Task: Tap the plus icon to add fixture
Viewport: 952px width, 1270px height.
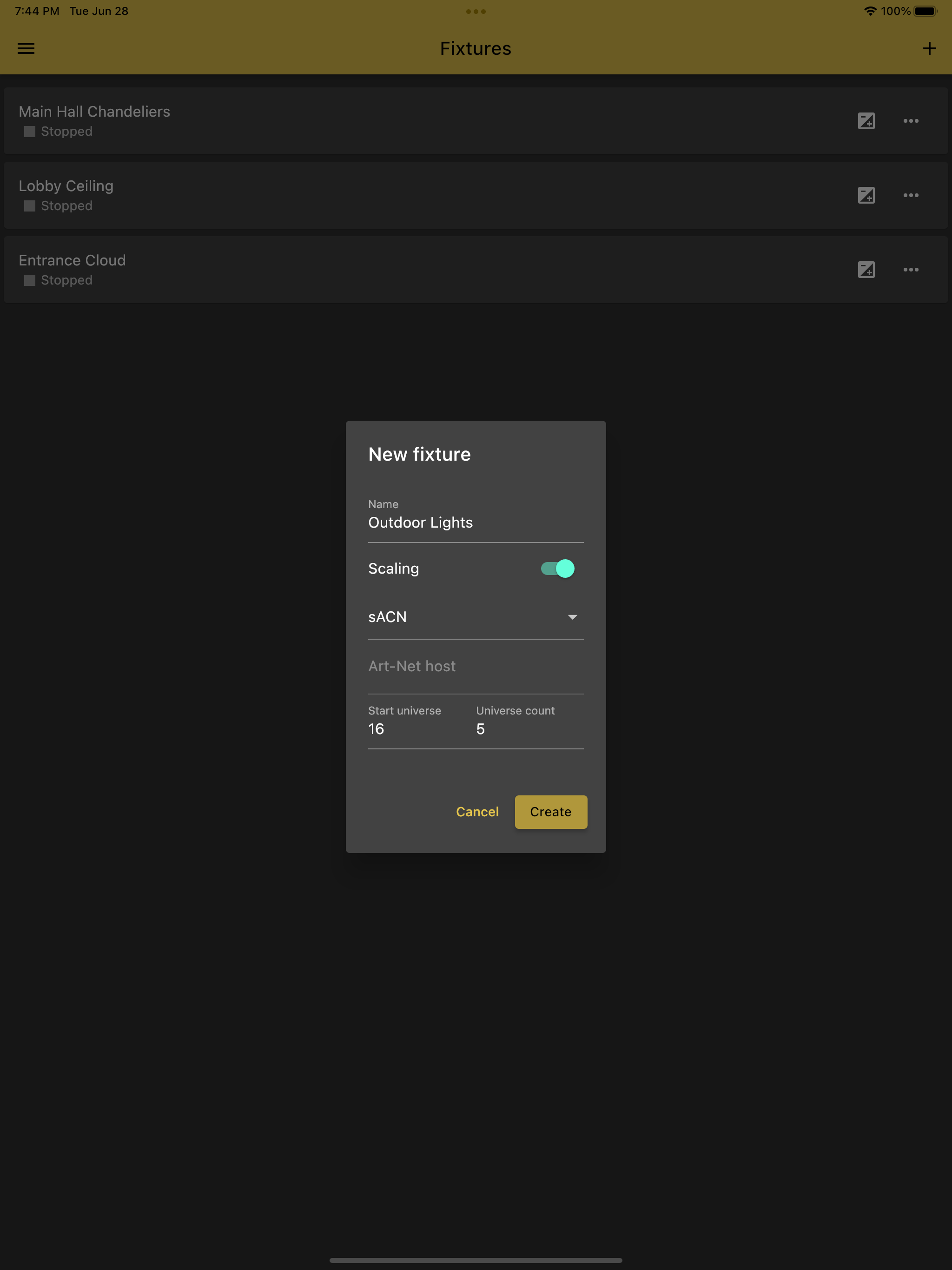Action: (929, 49)
